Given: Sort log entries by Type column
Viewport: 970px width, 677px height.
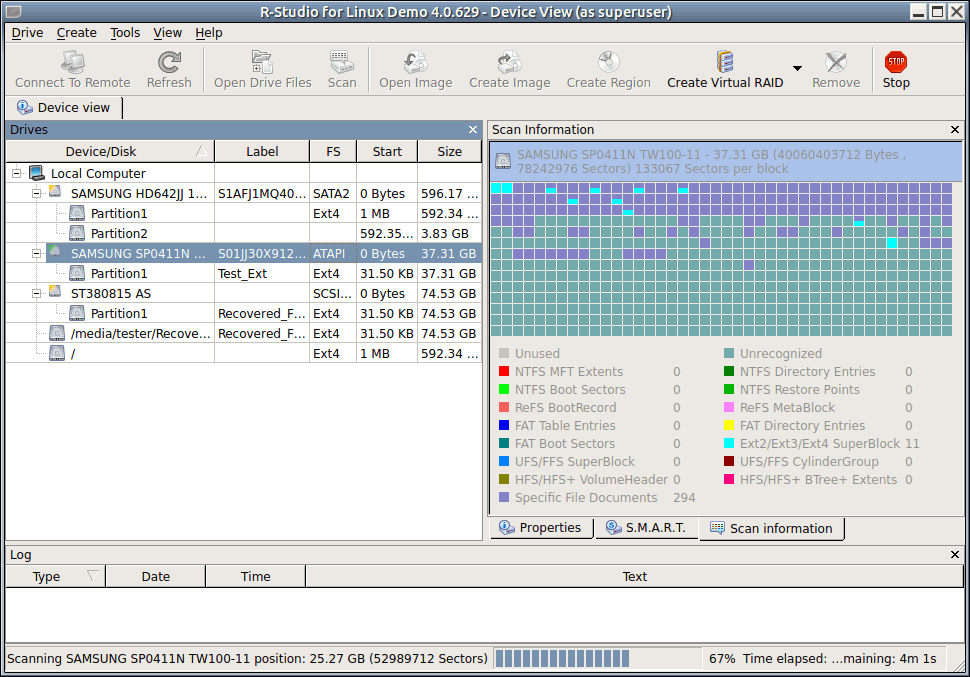Looking at the screenshot, I should click(x=56, y=577).
